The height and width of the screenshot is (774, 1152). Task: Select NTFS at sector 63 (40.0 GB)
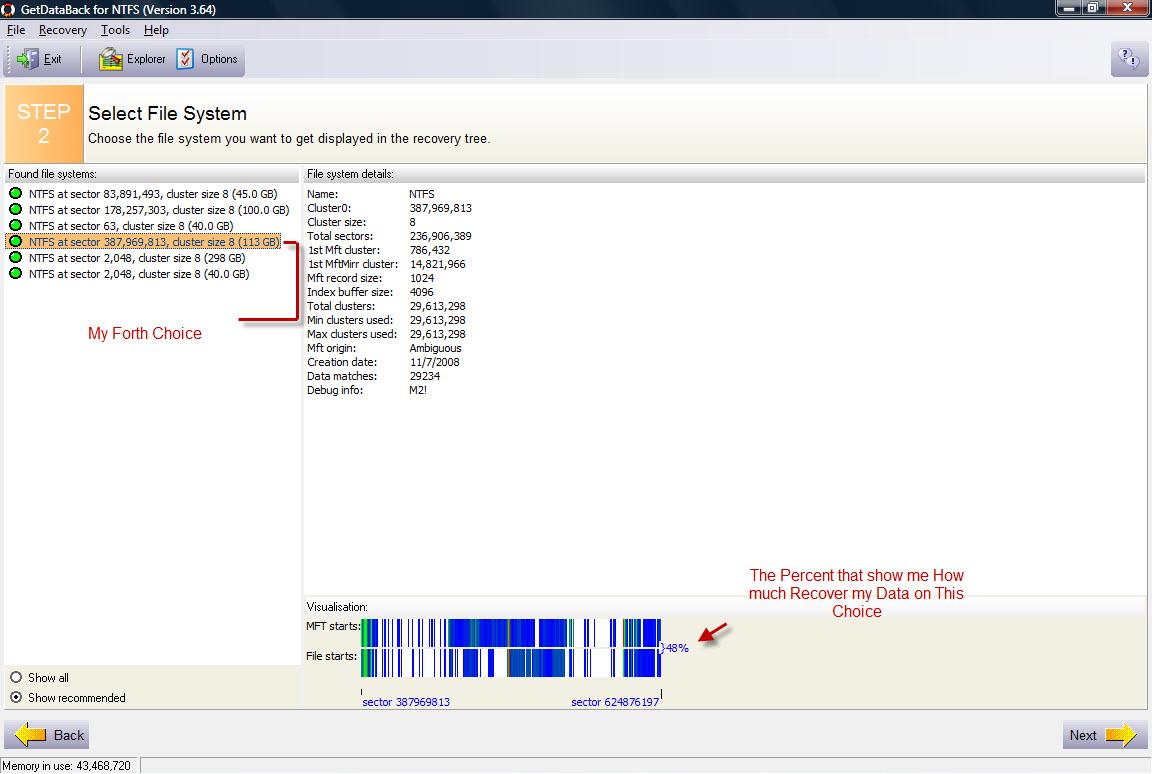131,225
